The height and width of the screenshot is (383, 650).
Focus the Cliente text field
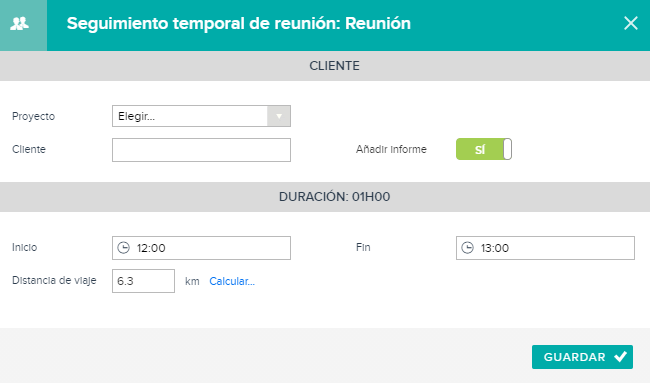click(x=201, y=150)
